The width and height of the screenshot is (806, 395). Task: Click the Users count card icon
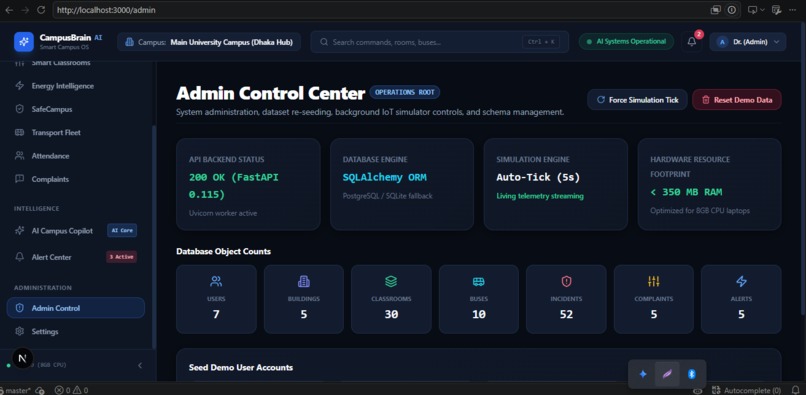pyautogui.click(x=216, y=281)
